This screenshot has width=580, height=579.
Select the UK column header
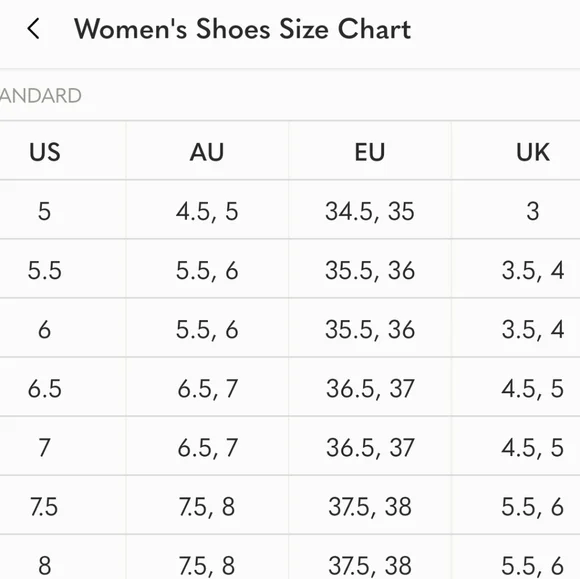533,152
